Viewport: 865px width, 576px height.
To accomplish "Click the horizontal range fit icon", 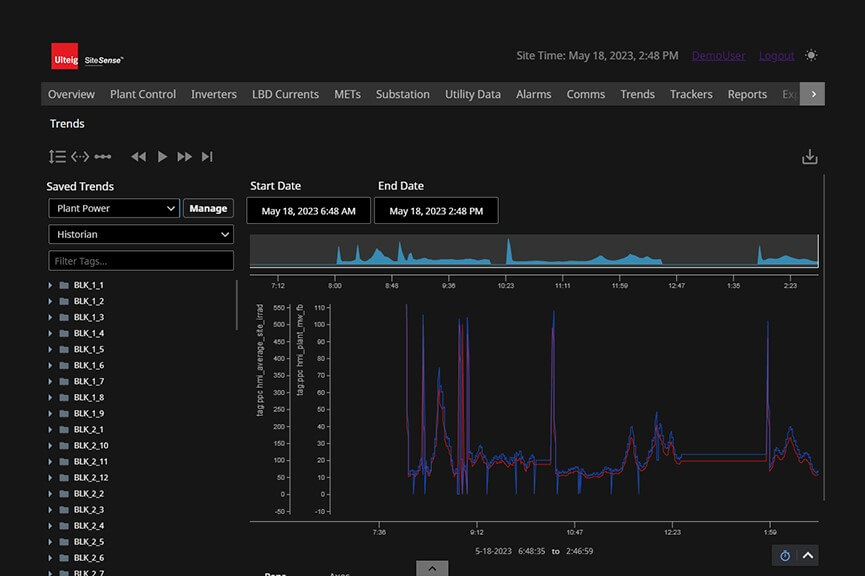I will pos(80,157).
